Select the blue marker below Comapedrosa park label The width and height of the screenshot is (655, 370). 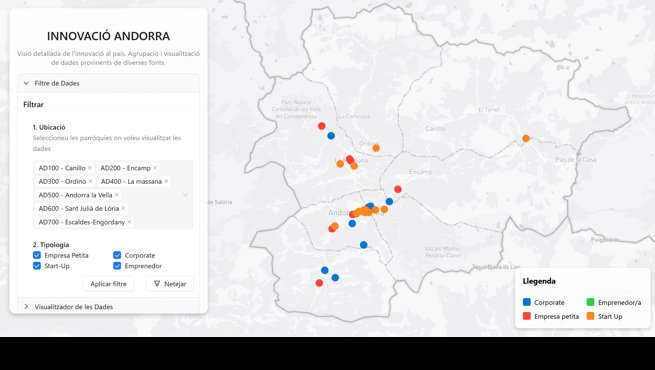[x=331, y=136]
